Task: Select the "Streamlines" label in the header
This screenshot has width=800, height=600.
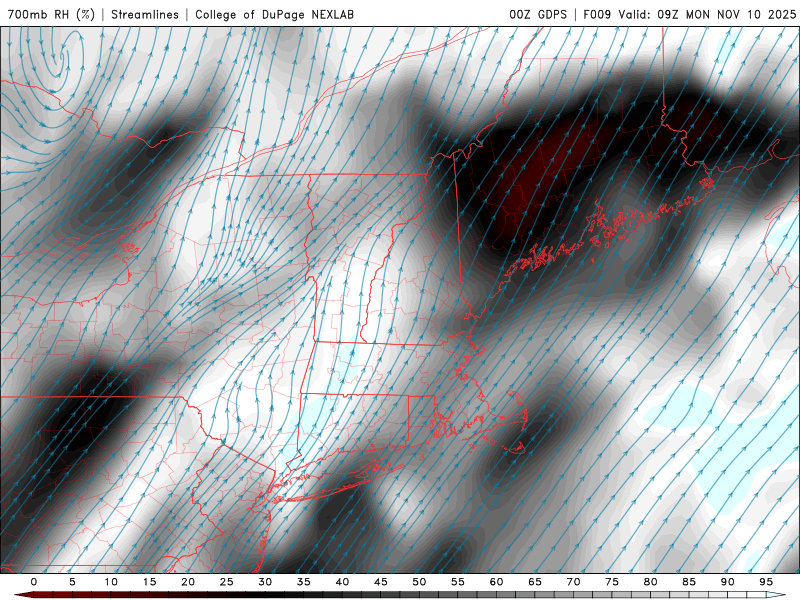Action: pos(145,14)
